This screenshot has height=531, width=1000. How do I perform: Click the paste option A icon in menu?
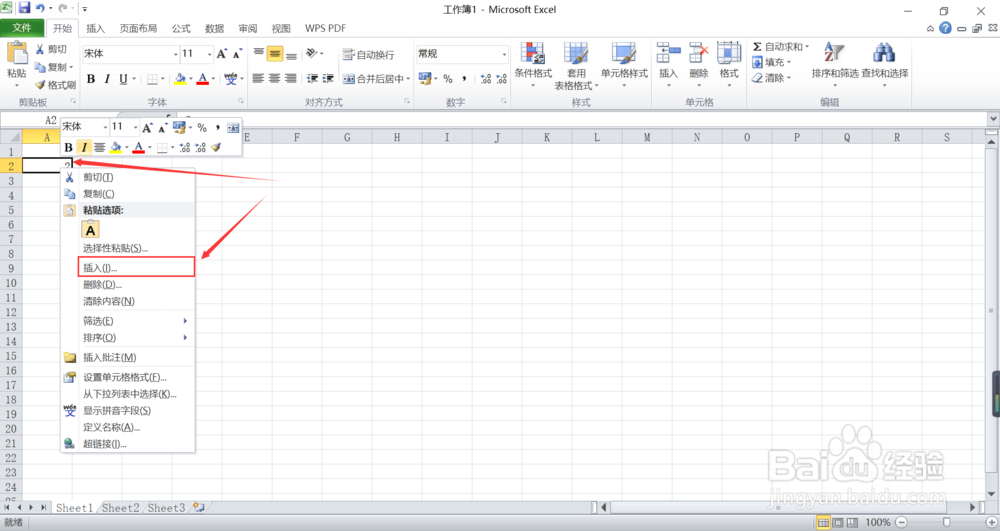(x=91, y=229)
